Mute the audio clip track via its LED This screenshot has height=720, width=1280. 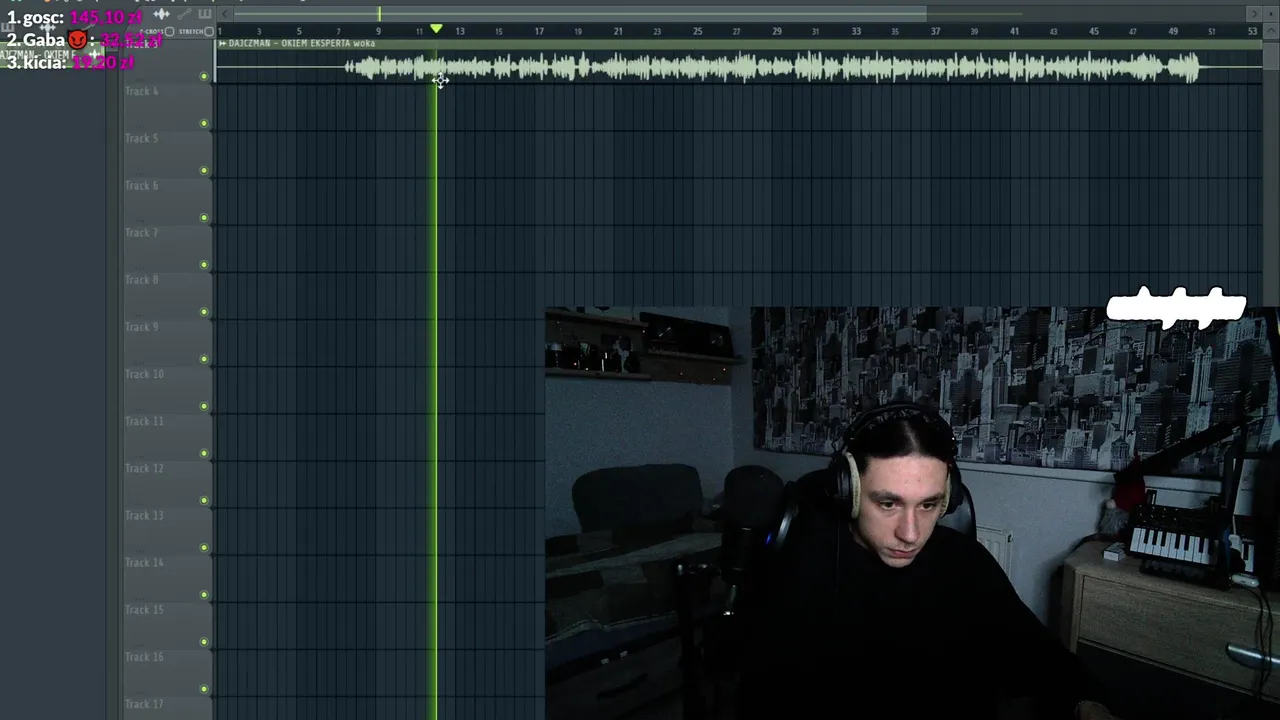click(204, 76)
